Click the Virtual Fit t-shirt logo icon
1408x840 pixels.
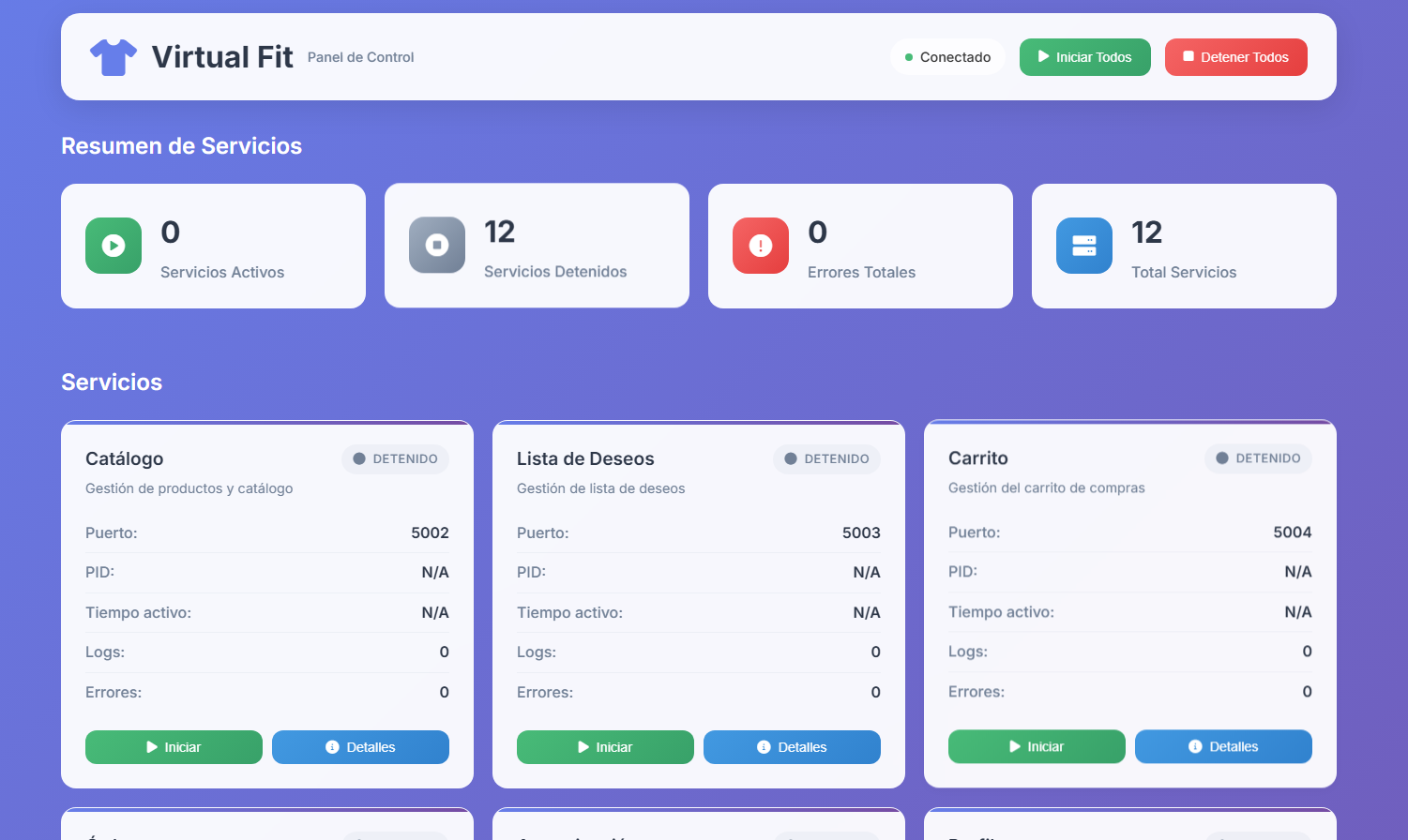pyautogui.click(x=114, y=57)
